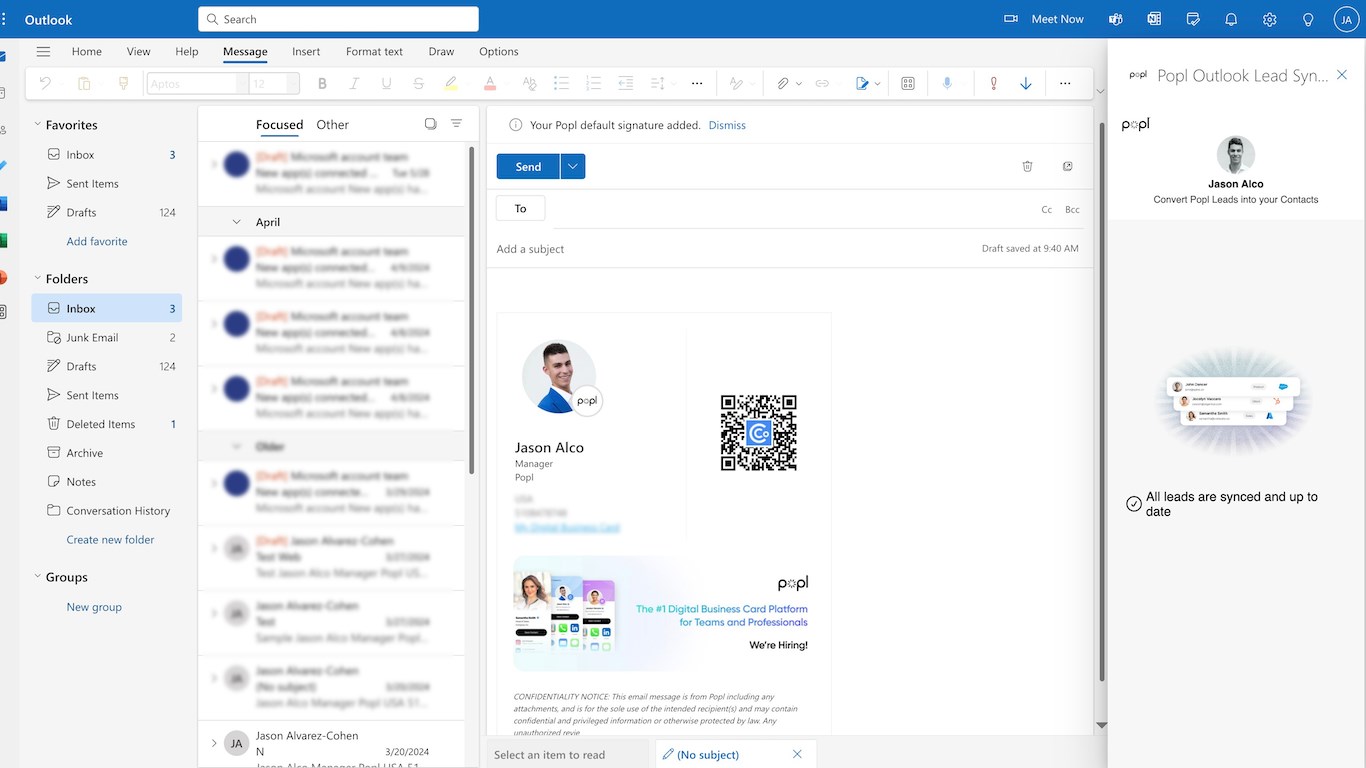Image resolution: width=1366 pixels, height=768 pixels.
Task: Open the Draw ribbon tab
Action: [x=441, y=52]
